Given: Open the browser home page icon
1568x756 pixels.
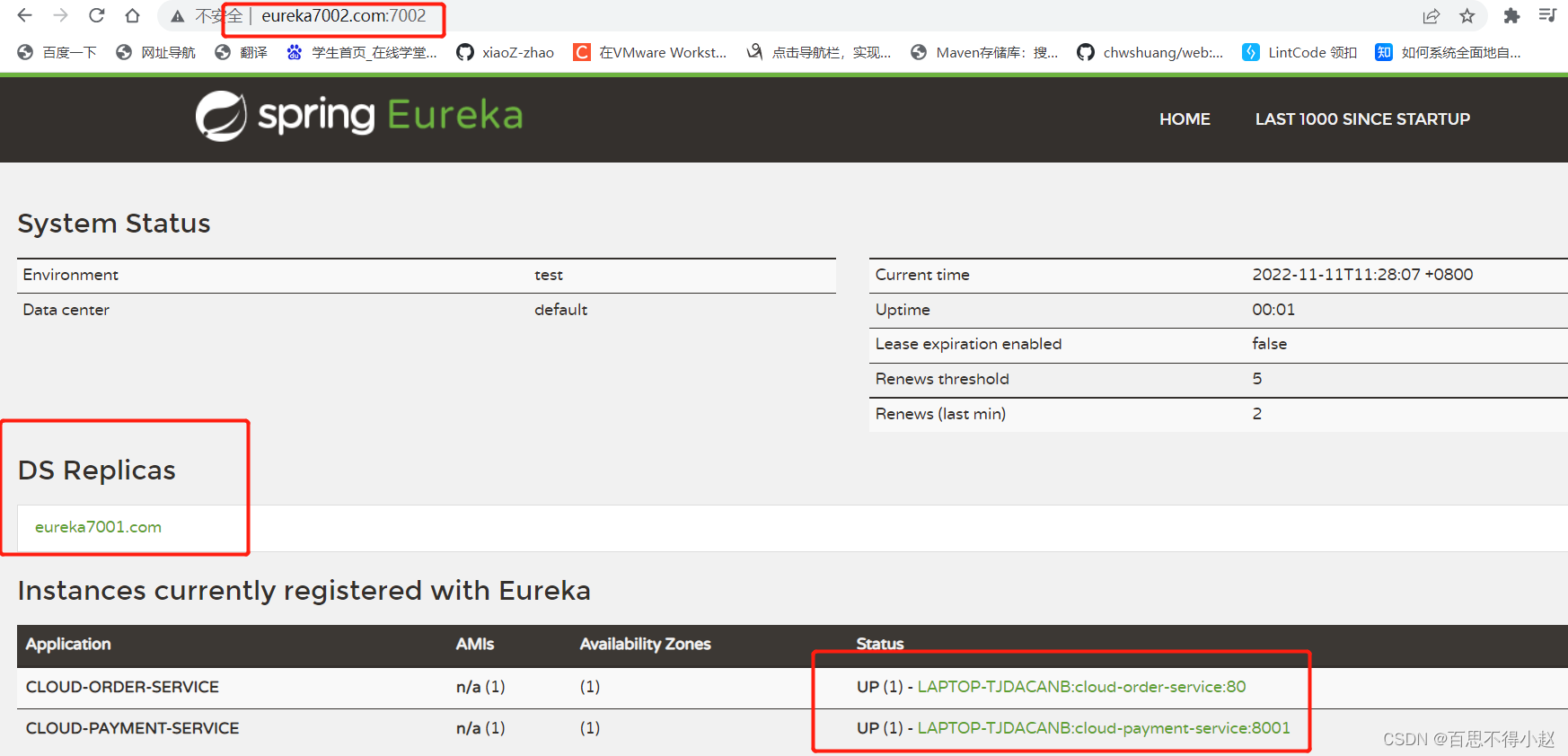Looking at the screenshot, I should pyautogui.click(x=132, y=15).
